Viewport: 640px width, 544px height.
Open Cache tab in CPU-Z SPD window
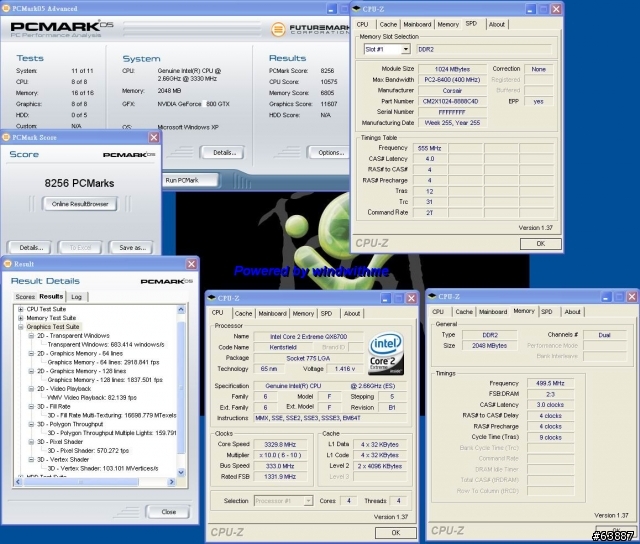point(388,24)
